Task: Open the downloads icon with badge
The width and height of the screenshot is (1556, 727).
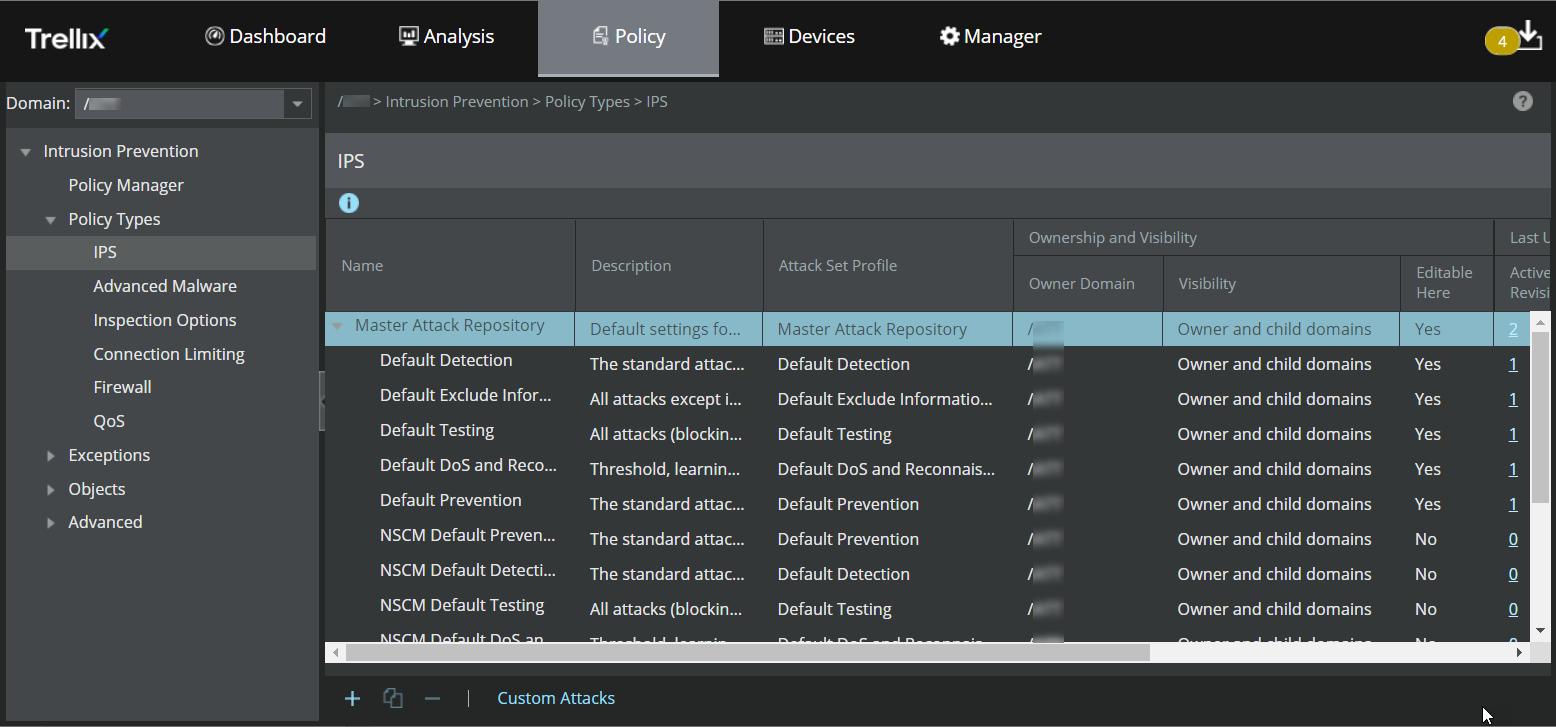Action: [x=1530, y=36]
